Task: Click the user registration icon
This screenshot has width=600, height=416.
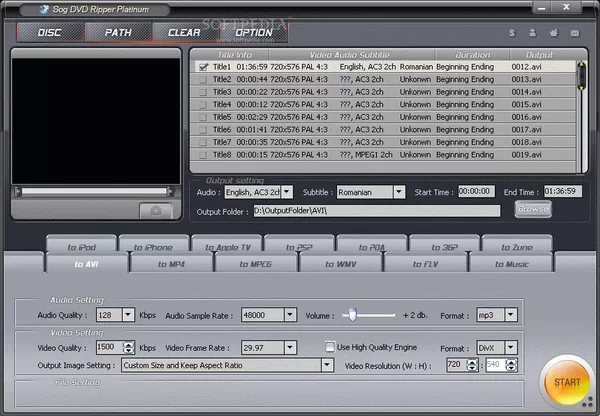Action: 533,33
